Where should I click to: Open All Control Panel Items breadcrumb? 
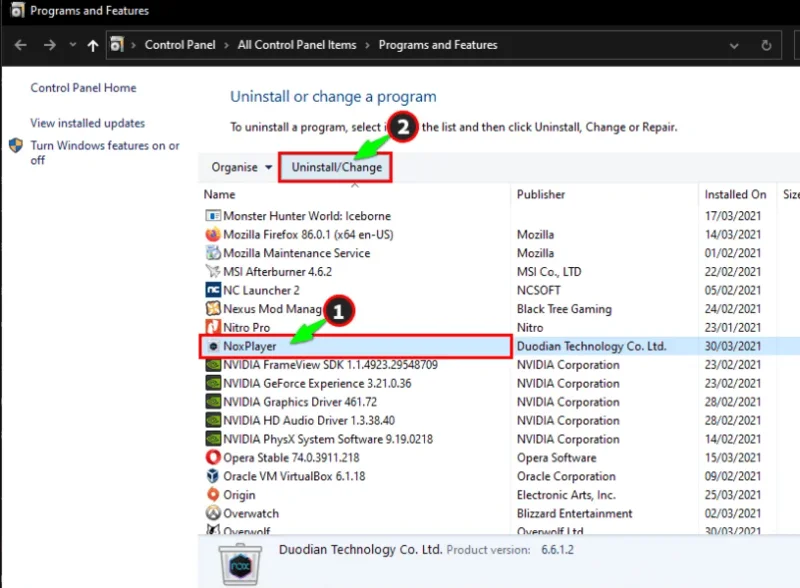297,45
